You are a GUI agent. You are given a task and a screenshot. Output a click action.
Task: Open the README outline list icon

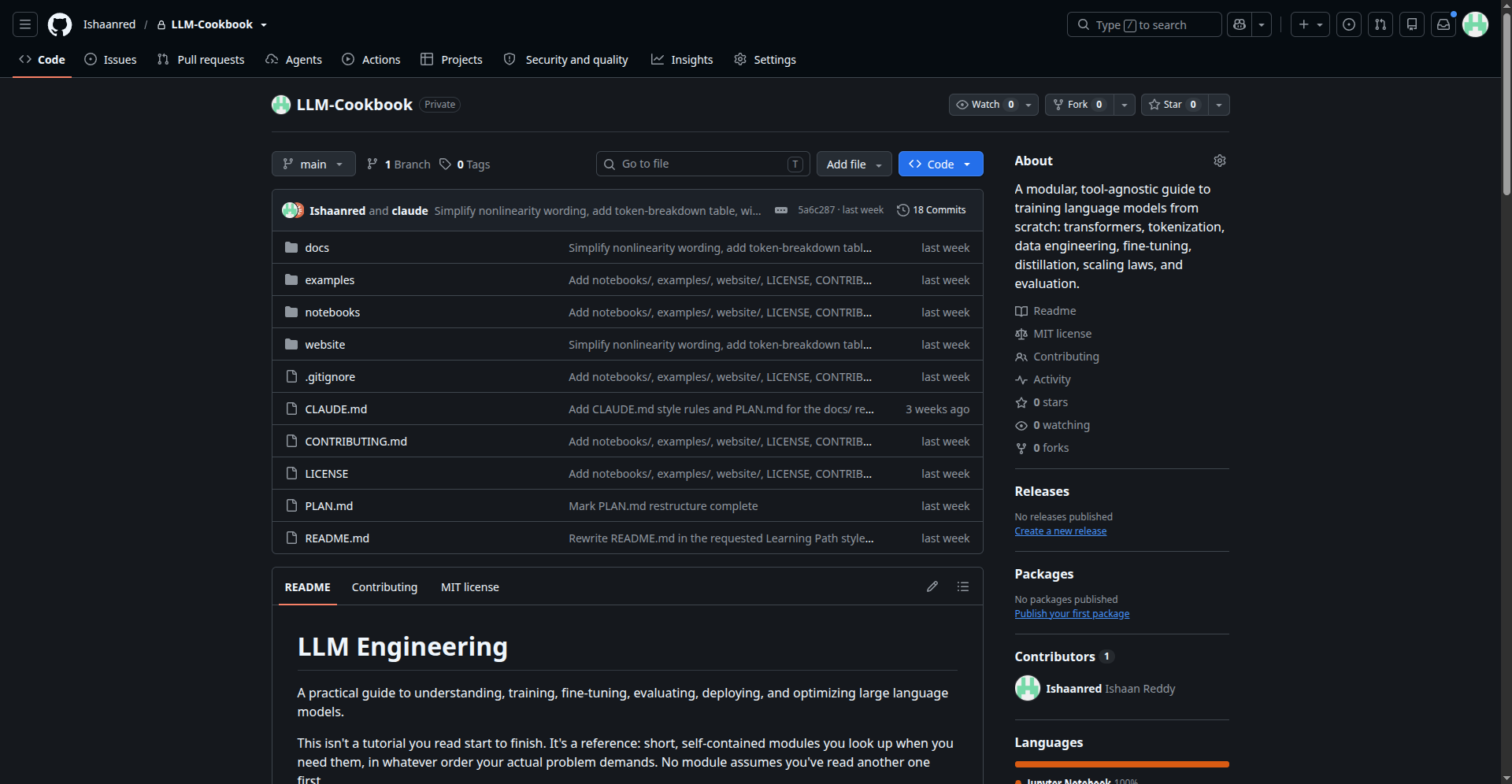[x=963, y=586]
